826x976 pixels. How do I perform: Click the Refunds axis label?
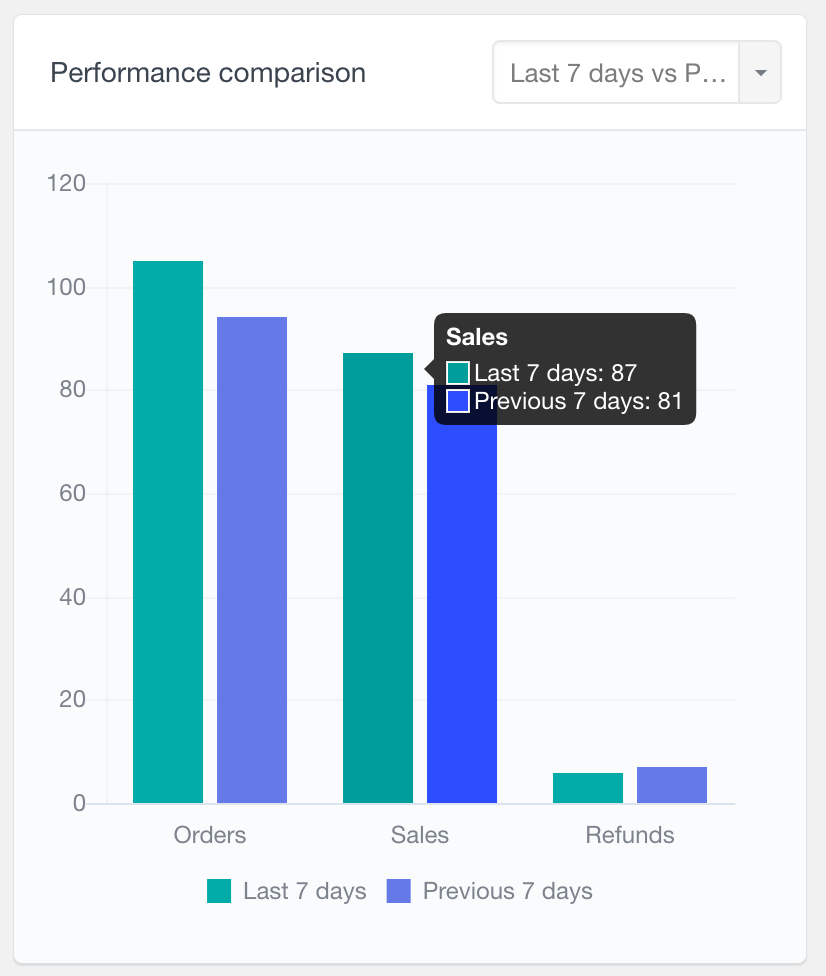[x=630, y=835]
